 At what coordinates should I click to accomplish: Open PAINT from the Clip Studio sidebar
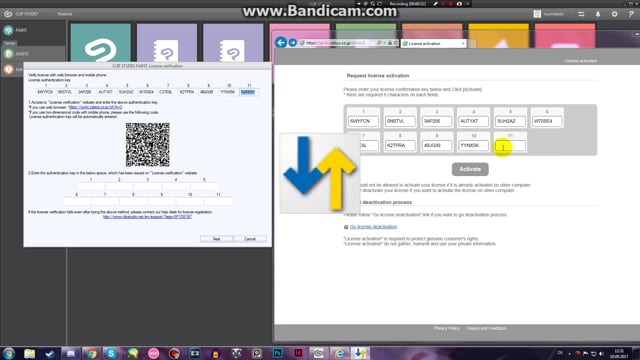tap(16, 30)
